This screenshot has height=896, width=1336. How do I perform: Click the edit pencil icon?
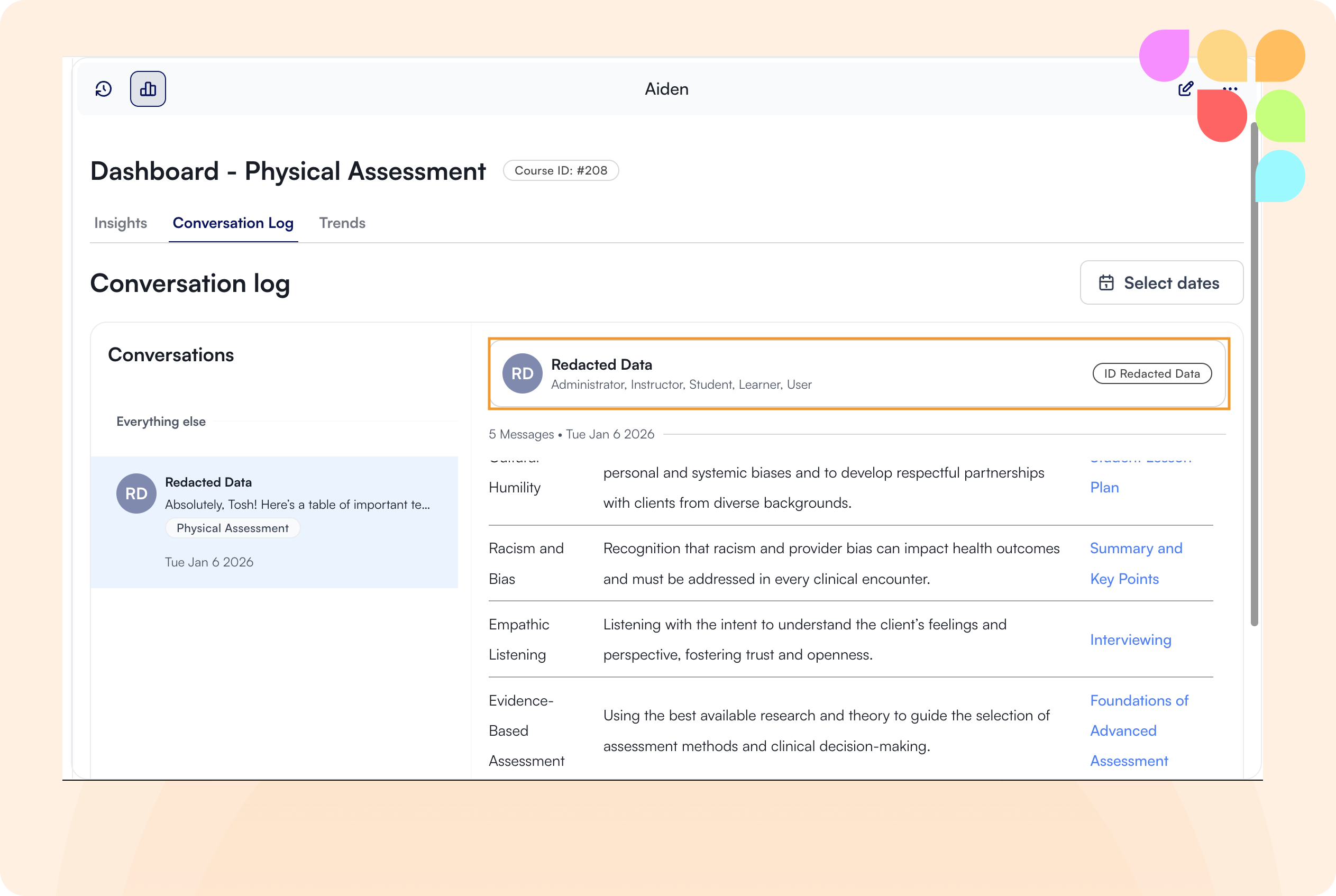1186,88
